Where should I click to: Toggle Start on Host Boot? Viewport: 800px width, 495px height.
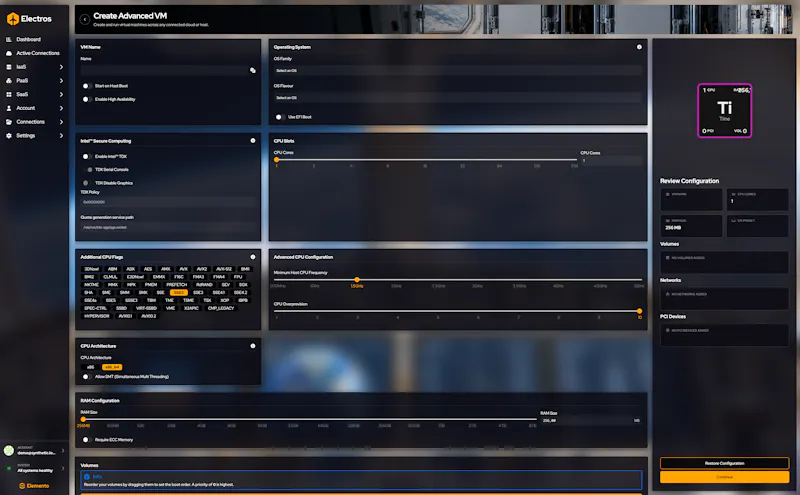86,86
